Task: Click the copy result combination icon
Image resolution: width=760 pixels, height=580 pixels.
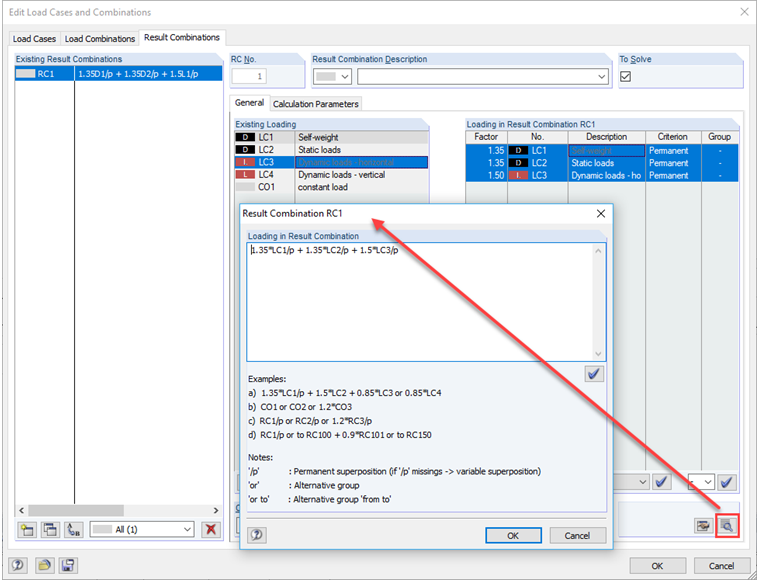Action: point(50,530)
